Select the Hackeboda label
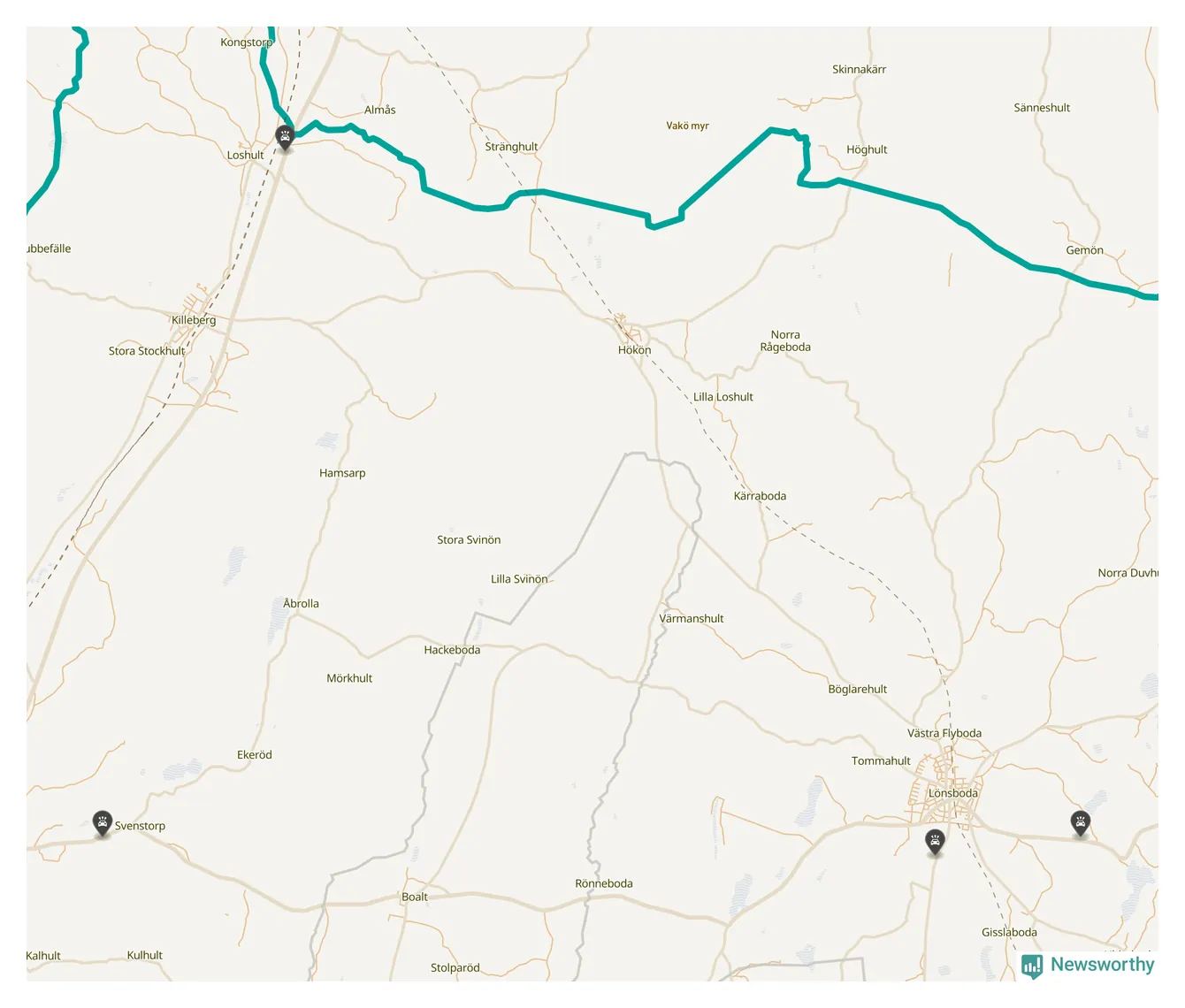This screenshot has width=1185, height=1008. click(x=452, y=650)
